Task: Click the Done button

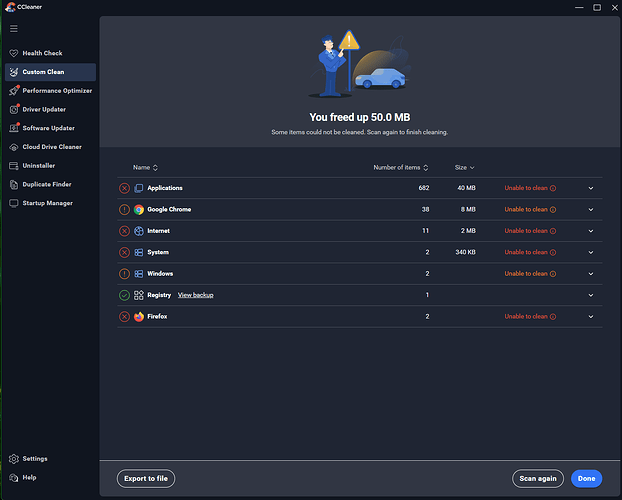Action: click(x=586, y=479)
